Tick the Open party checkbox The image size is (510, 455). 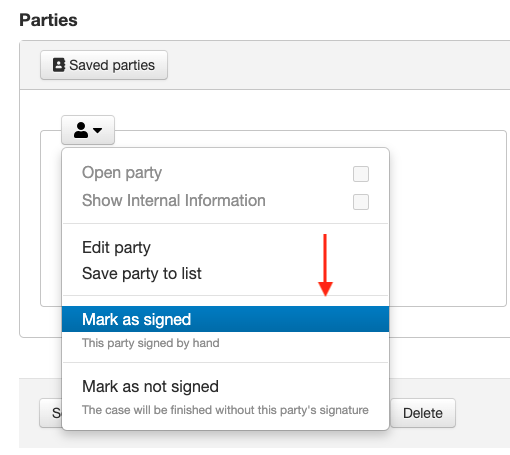point(361,174)
